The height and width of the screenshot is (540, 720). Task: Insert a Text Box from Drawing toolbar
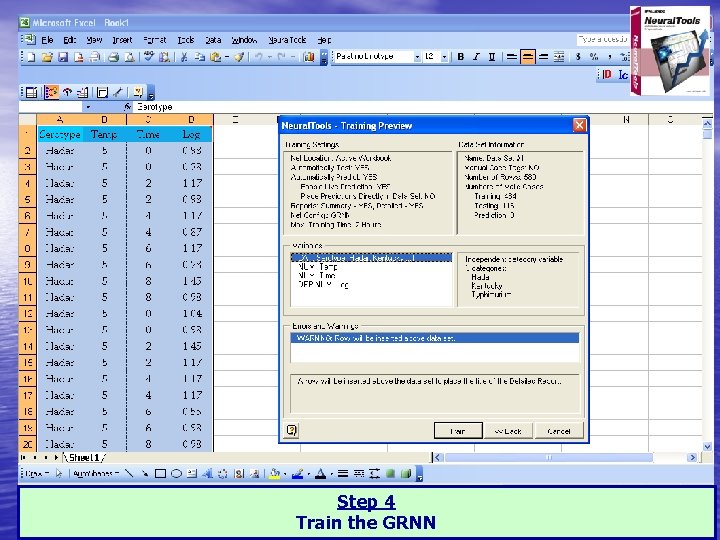point(192,473)
